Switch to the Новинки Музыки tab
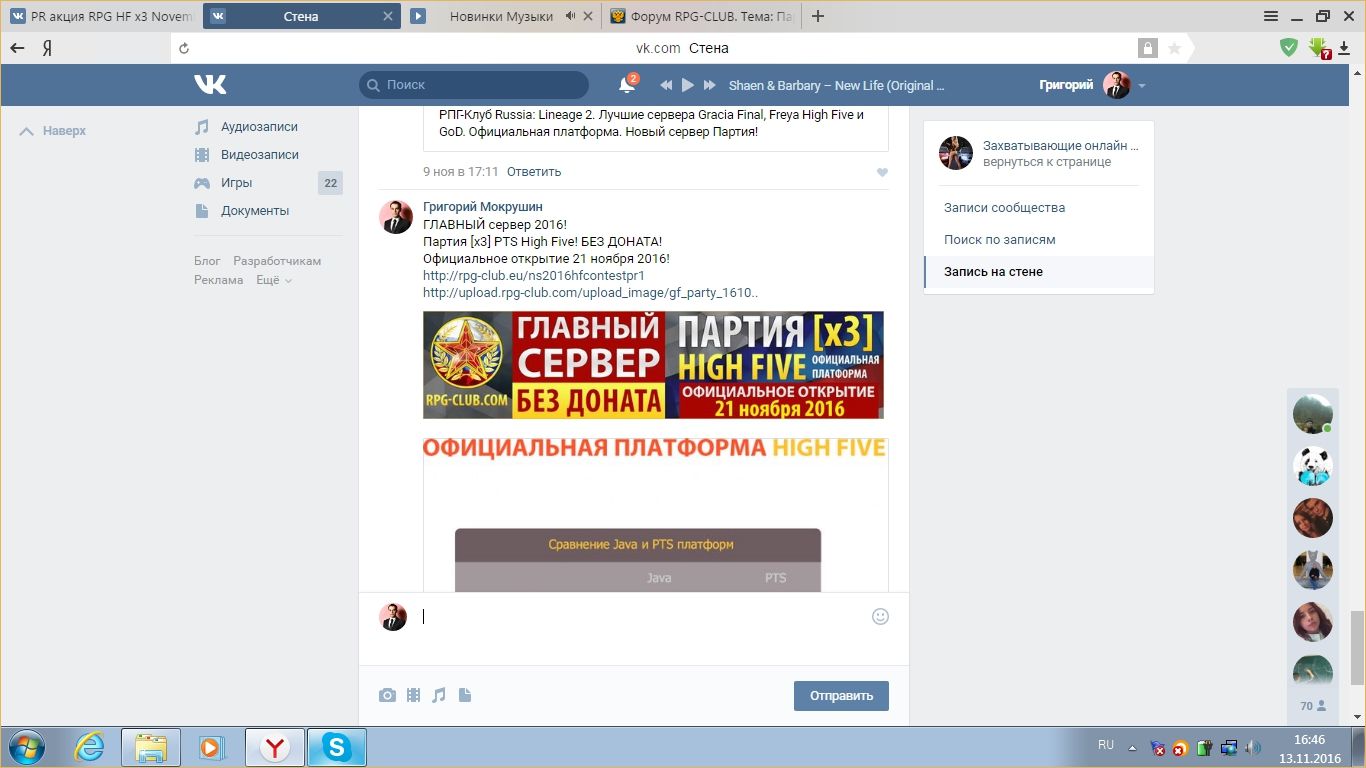The image size is (1366, 768). click(x=501, y=16)
